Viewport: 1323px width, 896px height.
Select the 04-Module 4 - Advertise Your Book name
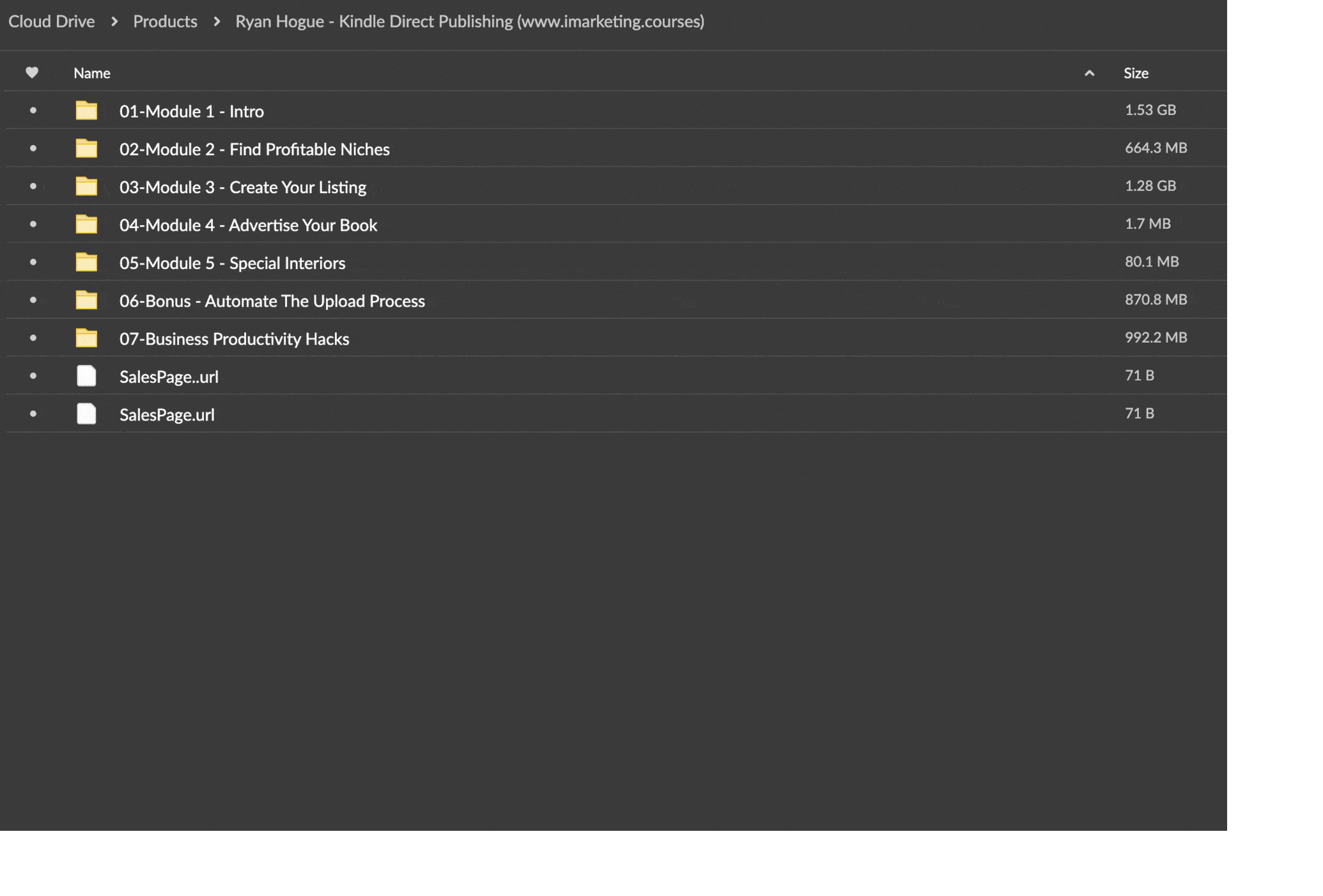(248, 225)
